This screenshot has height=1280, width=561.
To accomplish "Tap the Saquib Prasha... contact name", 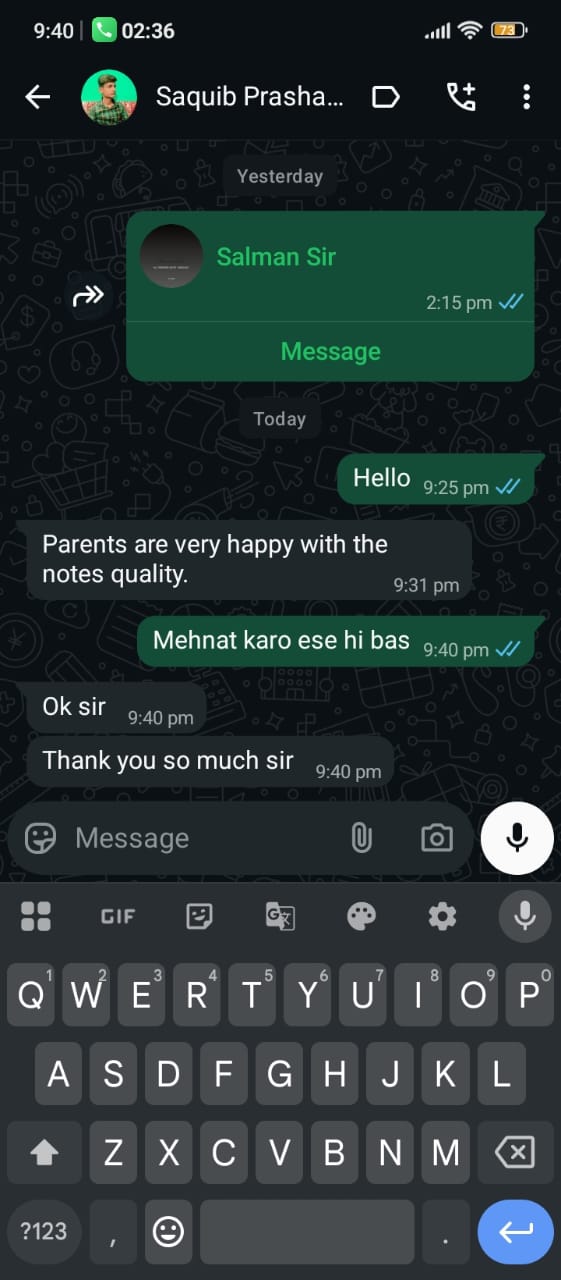I will 250,97.
